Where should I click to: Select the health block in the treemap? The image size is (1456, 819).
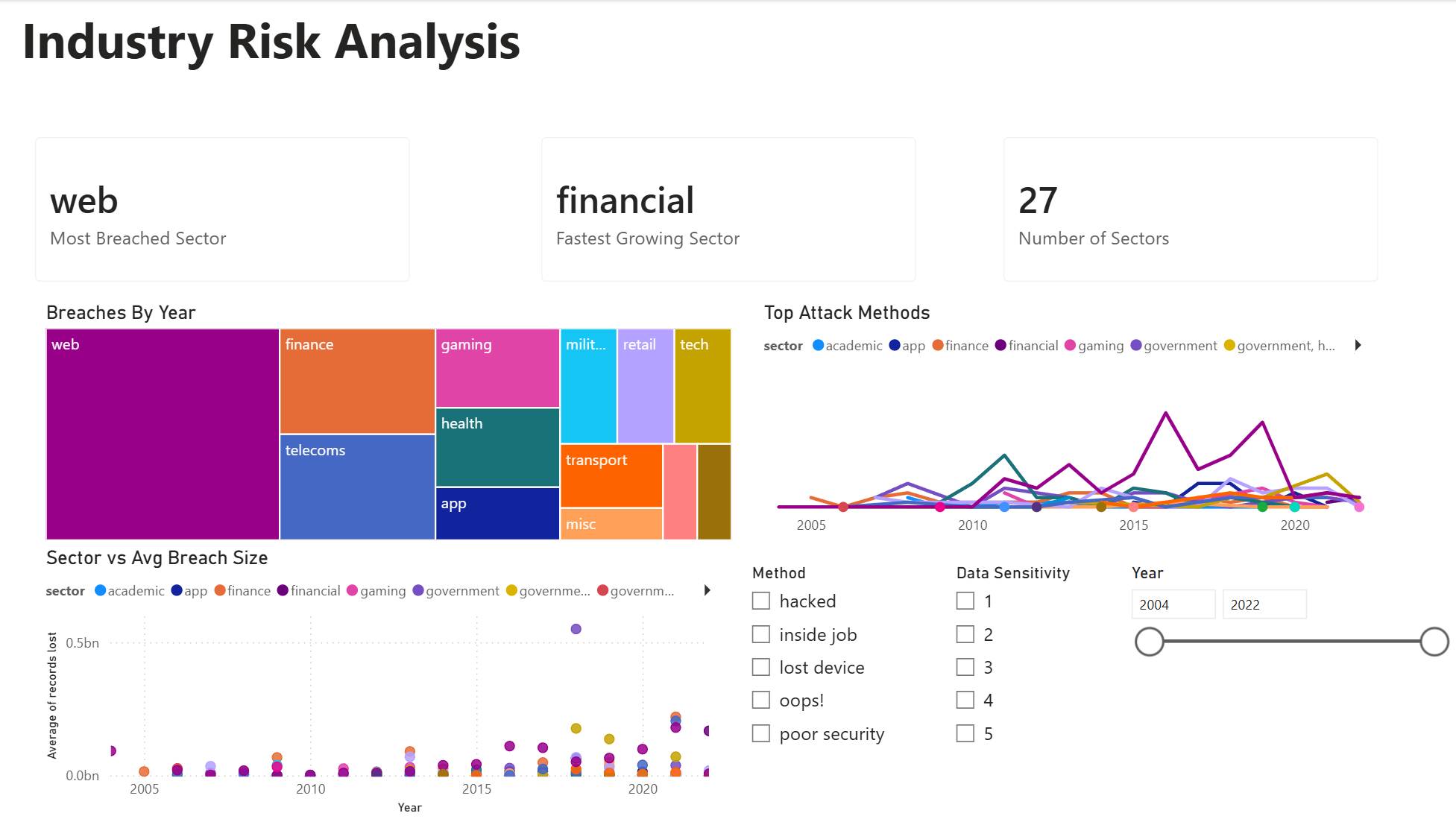pos(497,446)
